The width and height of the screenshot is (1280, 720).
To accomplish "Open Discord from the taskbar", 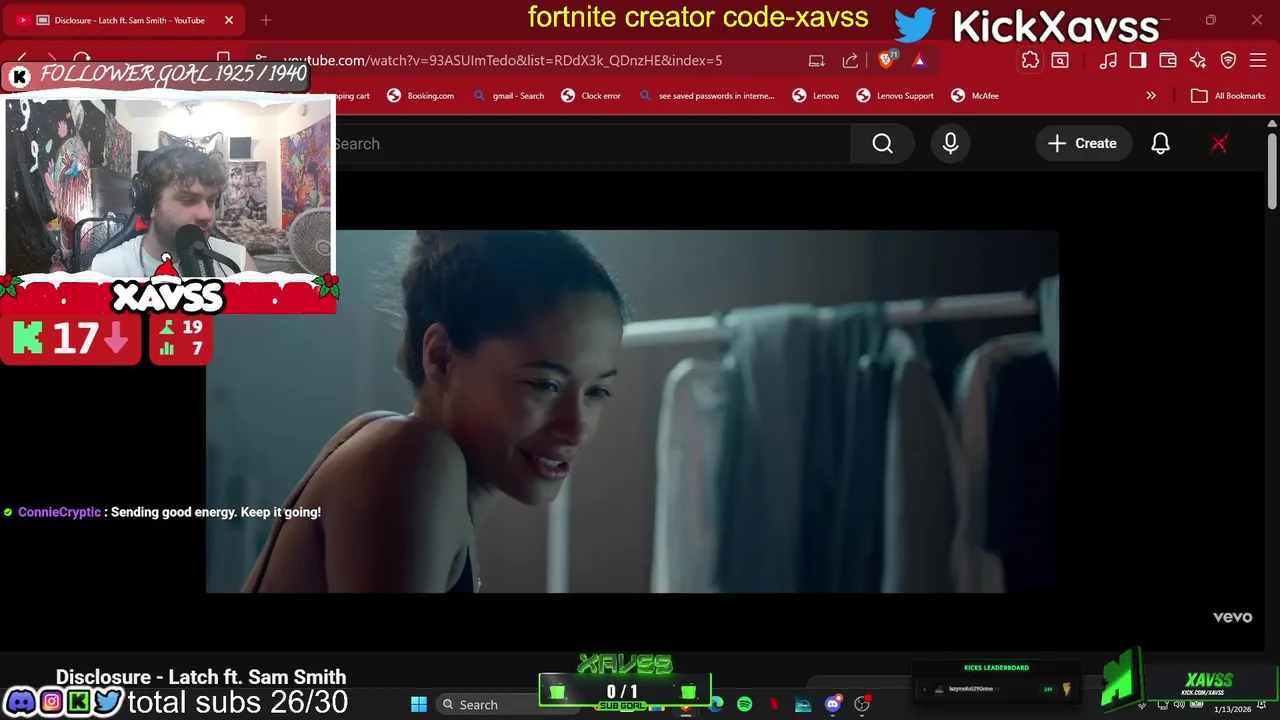I will pos(833,704).
